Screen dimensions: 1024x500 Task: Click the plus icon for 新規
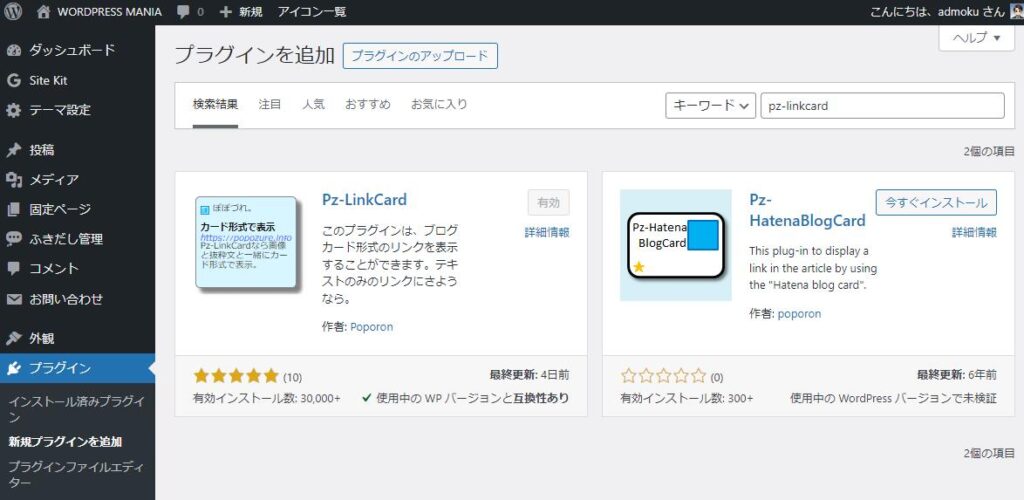[x=225, y=12]
